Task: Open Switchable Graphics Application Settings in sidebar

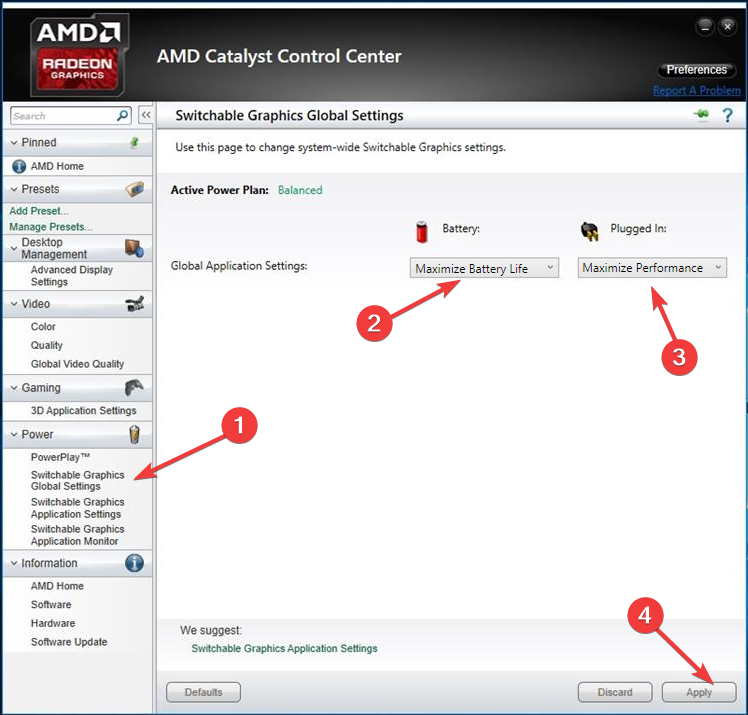Action: click(x=77, y=508)
